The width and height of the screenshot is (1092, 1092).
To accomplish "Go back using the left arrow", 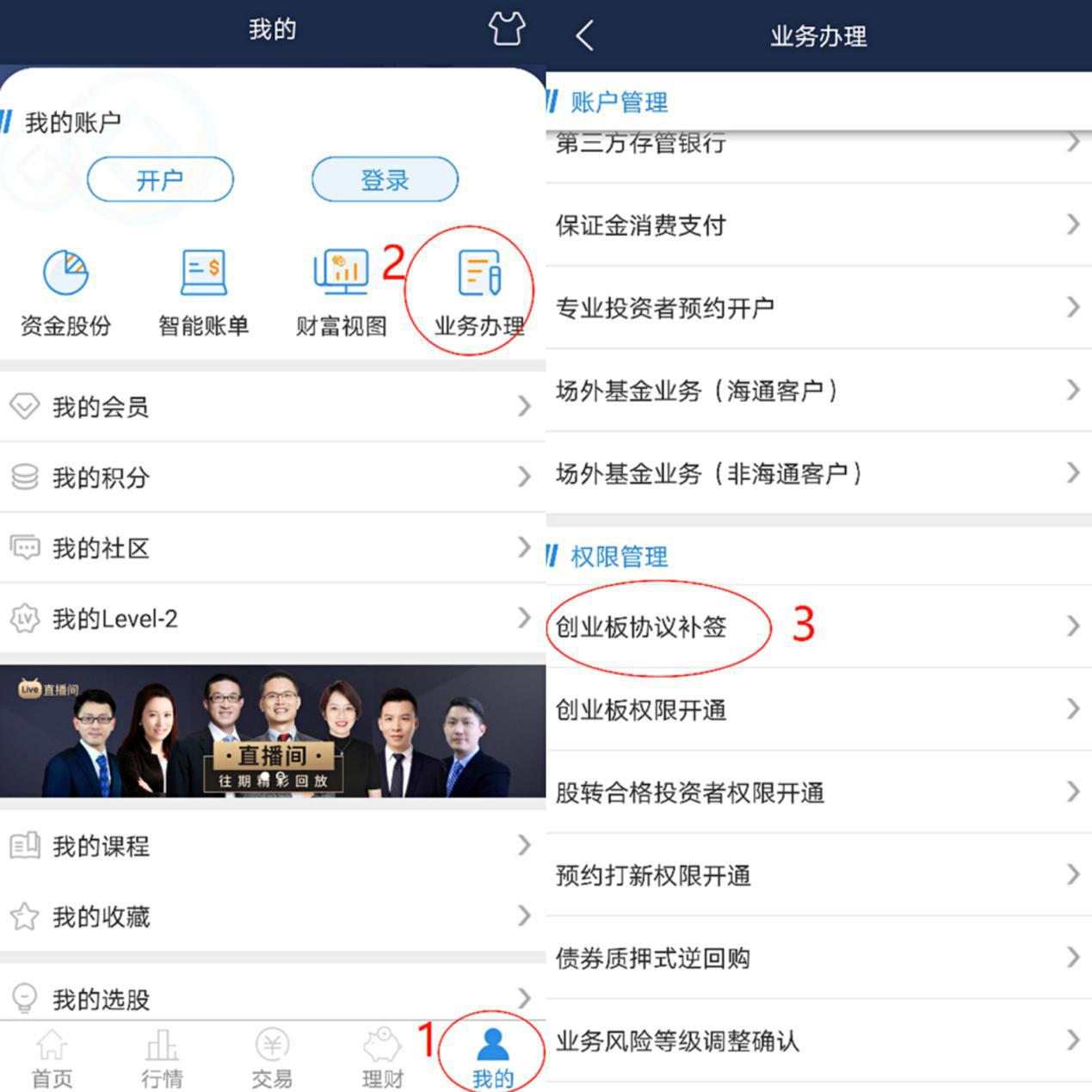I will pos(583,36).
